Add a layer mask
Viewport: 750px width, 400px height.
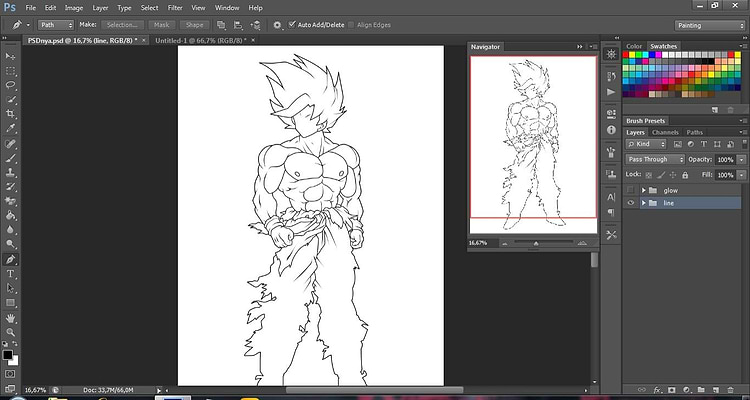click(672, 390)
